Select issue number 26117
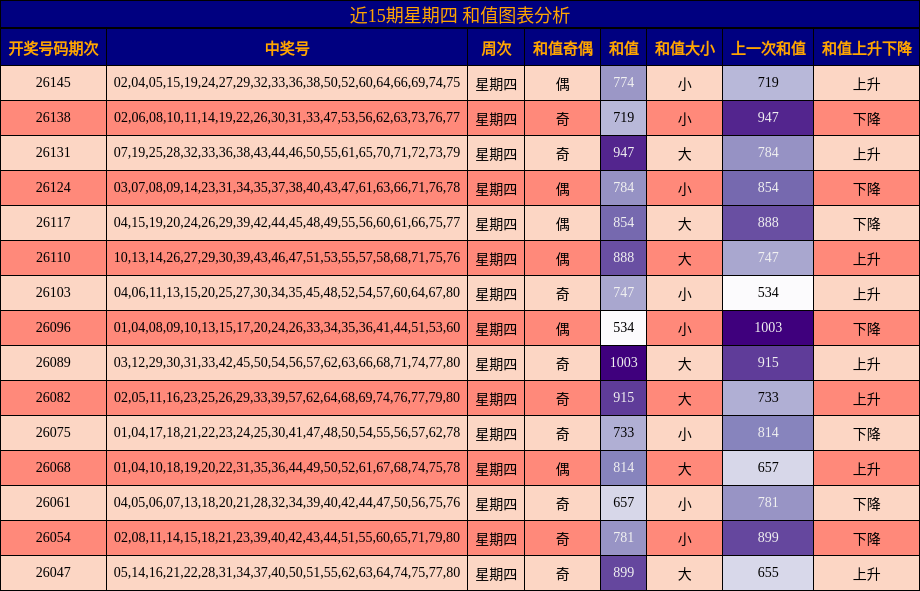Screen dimensions: 920x591 pyautogui.click(x=53, y=222)
